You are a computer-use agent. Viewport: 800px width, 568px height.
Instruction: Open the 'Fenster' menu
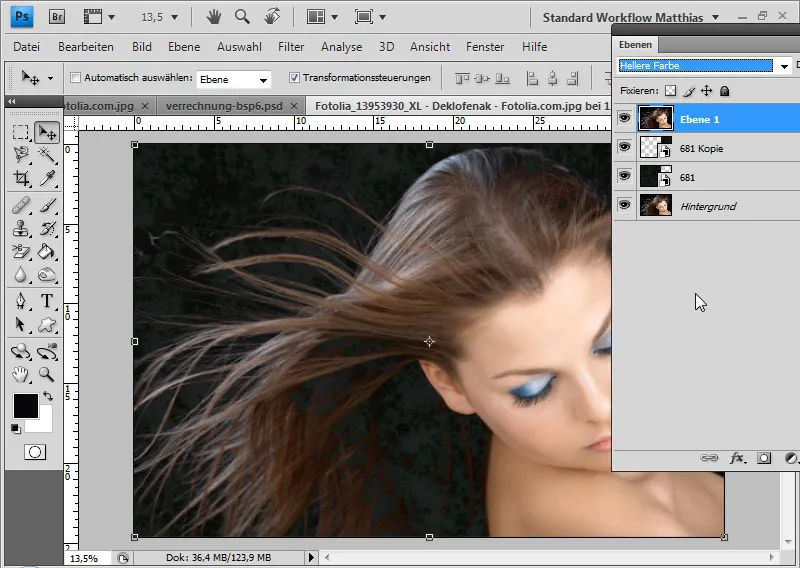pos(485,47)
